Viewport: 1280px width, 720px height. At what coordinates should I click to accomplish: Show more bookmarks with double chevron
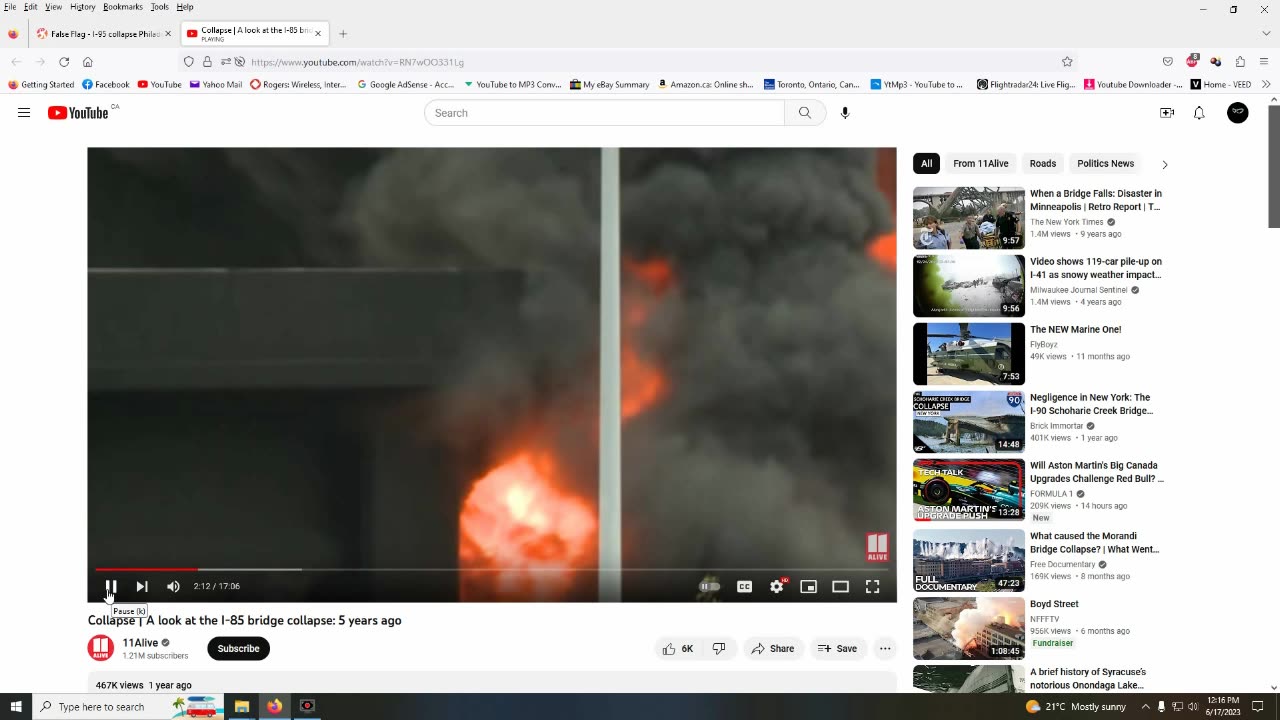click(1267, 85)
